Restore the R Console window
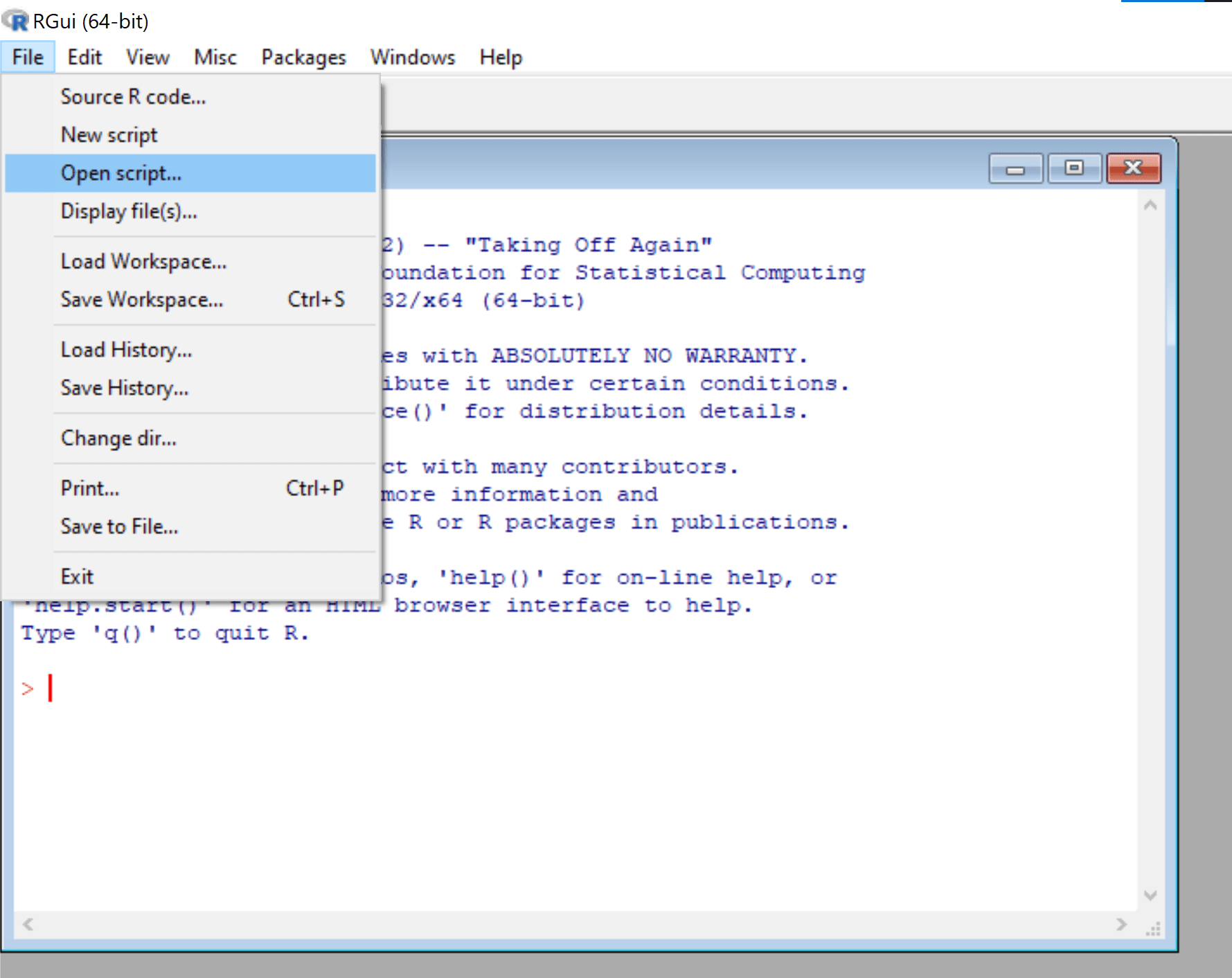Viewport: 1232px width, 978px height. pos(1074,168)
